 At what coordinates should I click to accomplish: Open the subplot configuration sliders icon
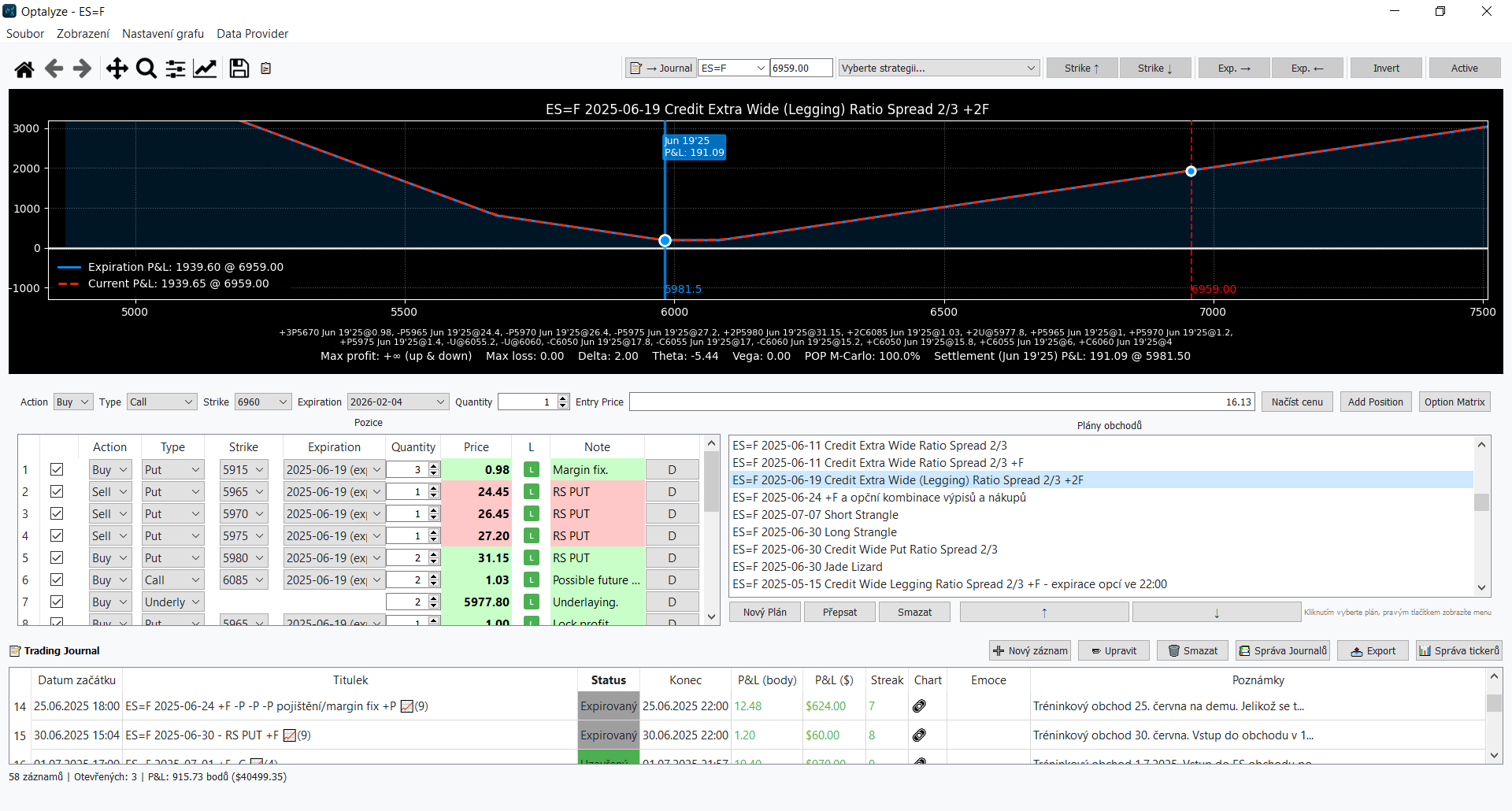point(176,69)
